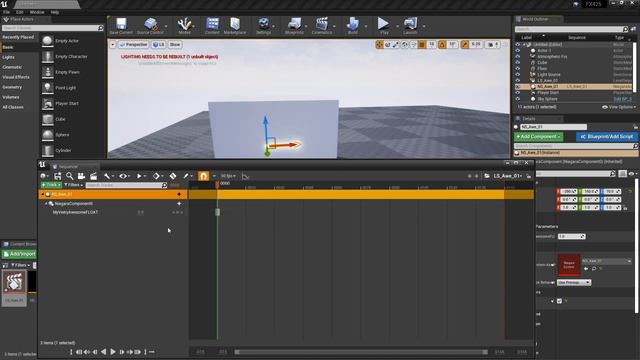Click the Launch toolbar icon
Viewport: 640px width, 360px height.
[x=410, y=24]
